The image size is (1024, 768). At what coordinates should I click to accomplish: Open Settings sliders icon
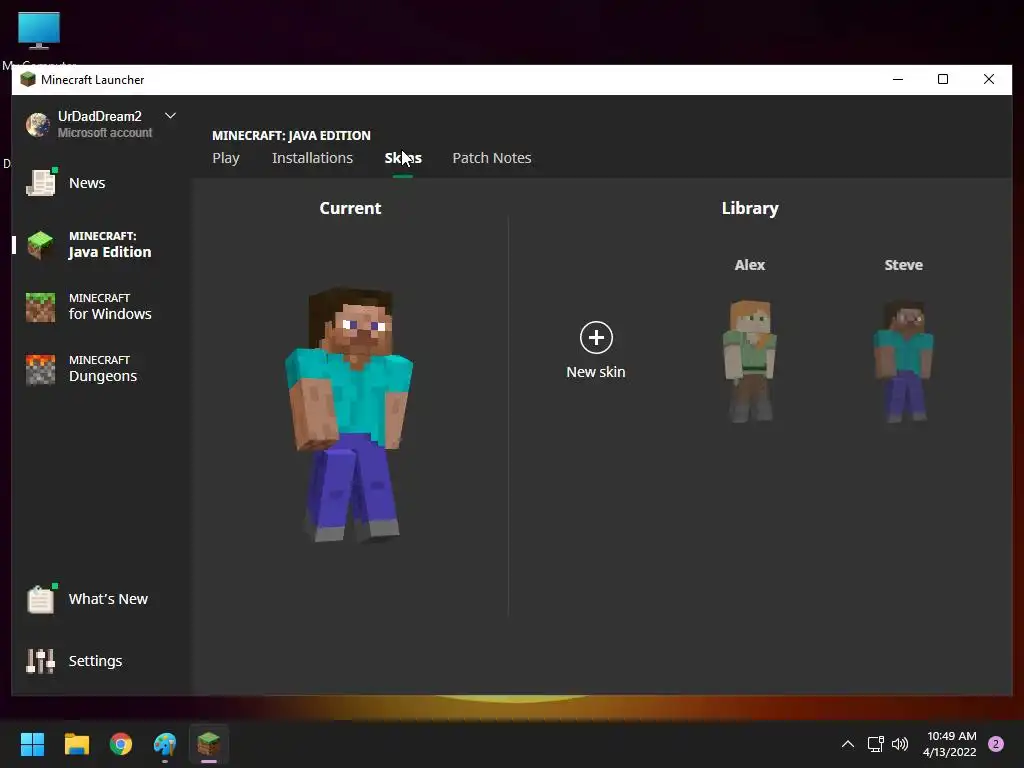click(x=40, y=661)
